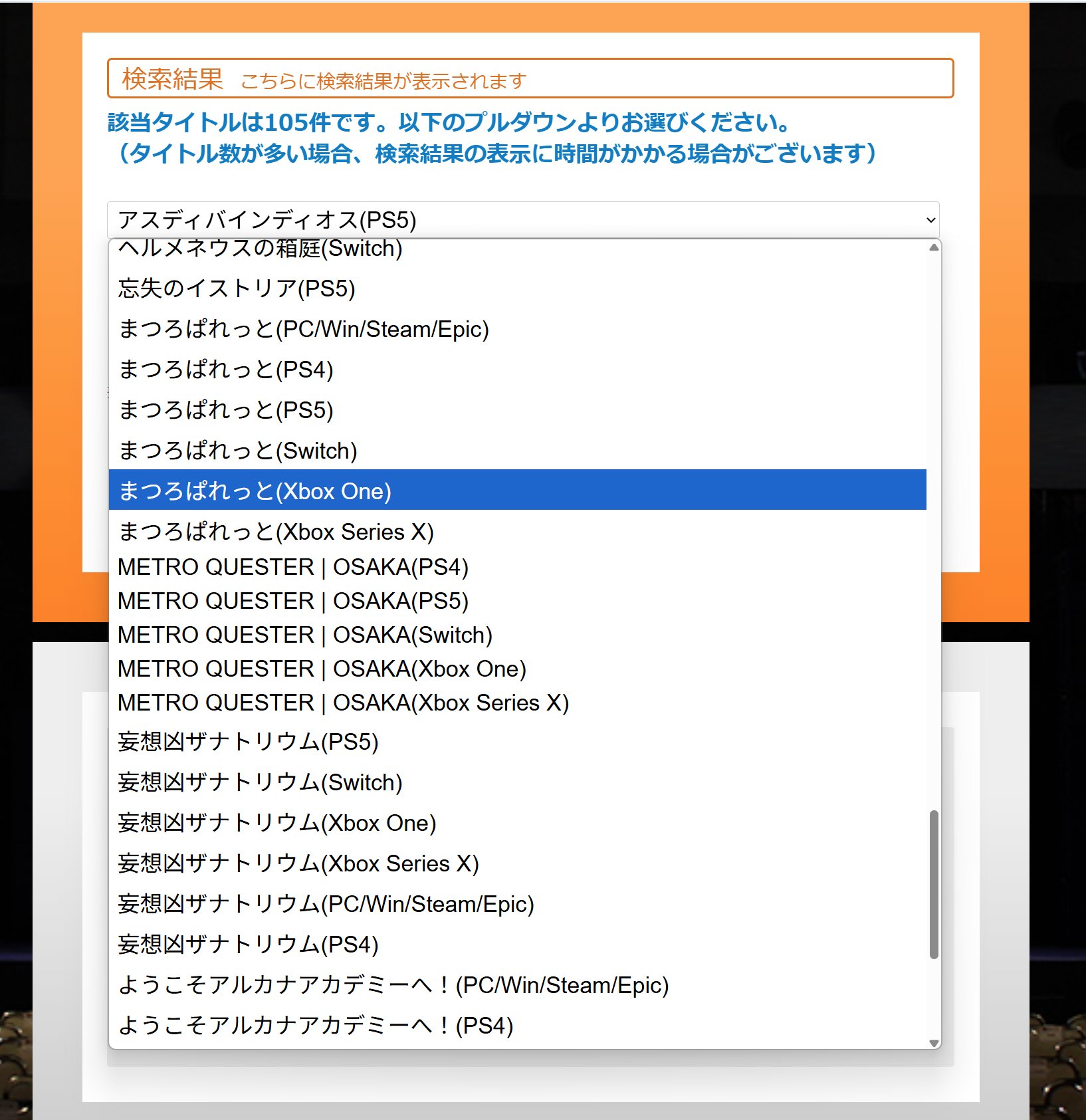Choose ようこそアルカナアカデミーへ！(PS4)
1086x1120 pixels.
(518, 1025)
